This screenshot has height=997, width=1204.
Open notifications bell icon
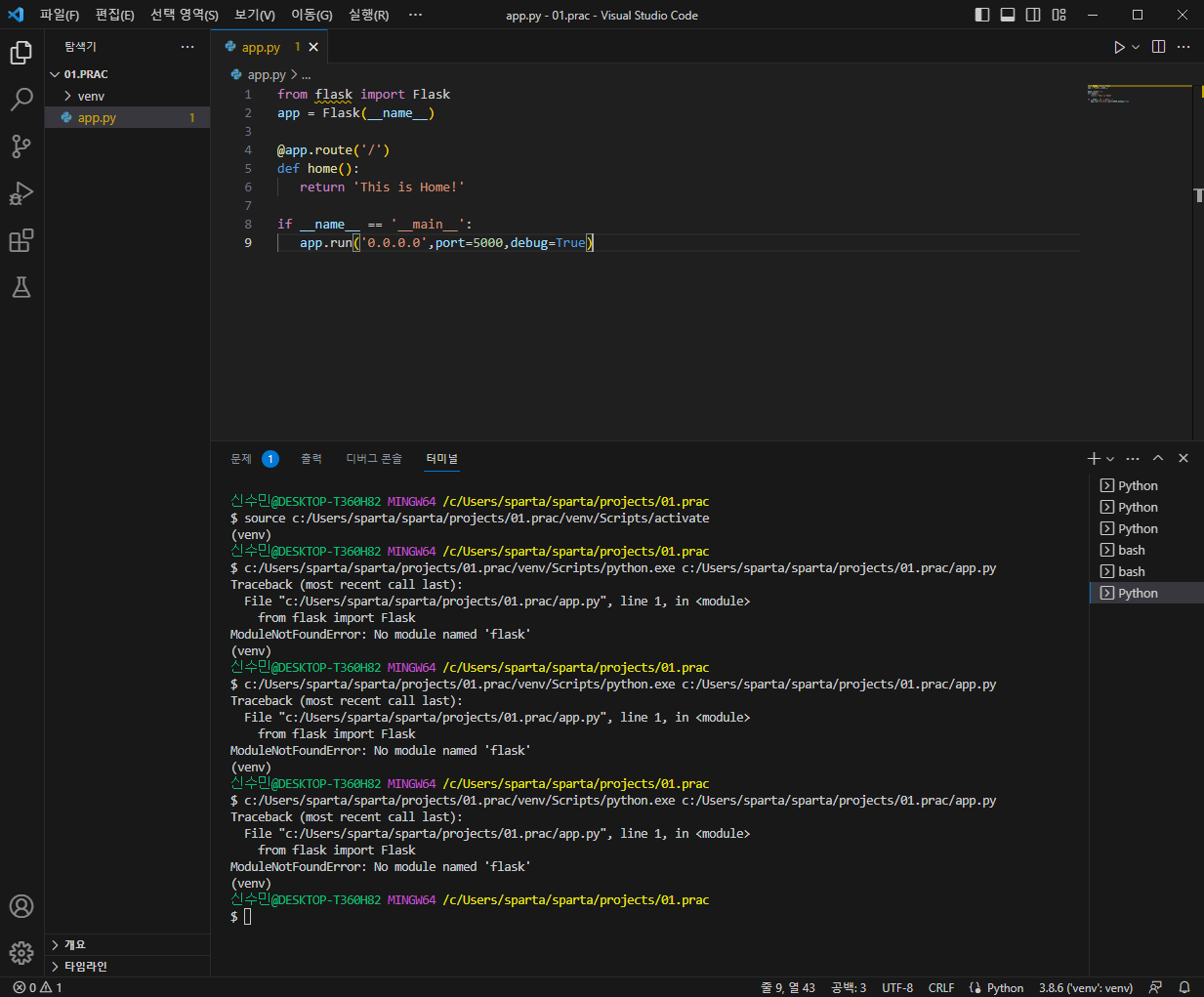(x=1184, y=987)
